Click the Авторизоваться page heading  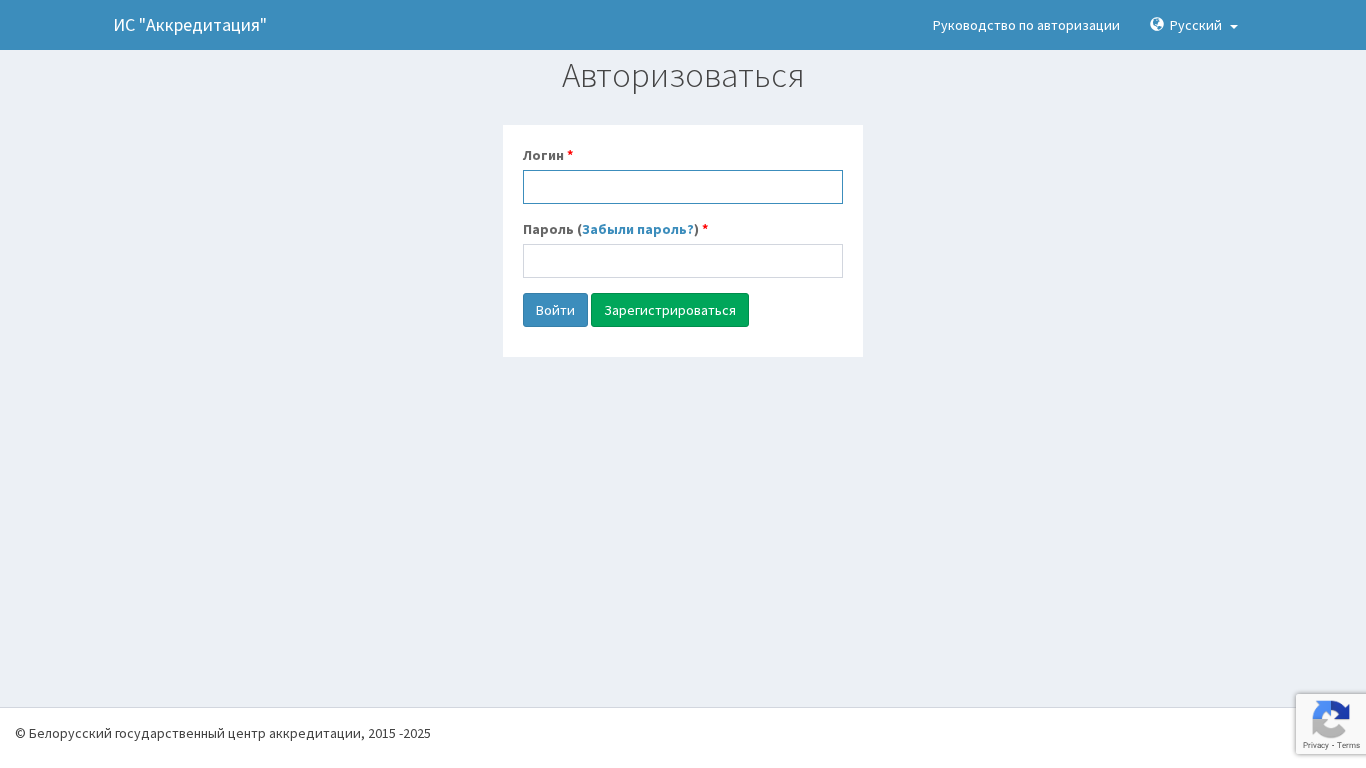(x=682, y=76)
